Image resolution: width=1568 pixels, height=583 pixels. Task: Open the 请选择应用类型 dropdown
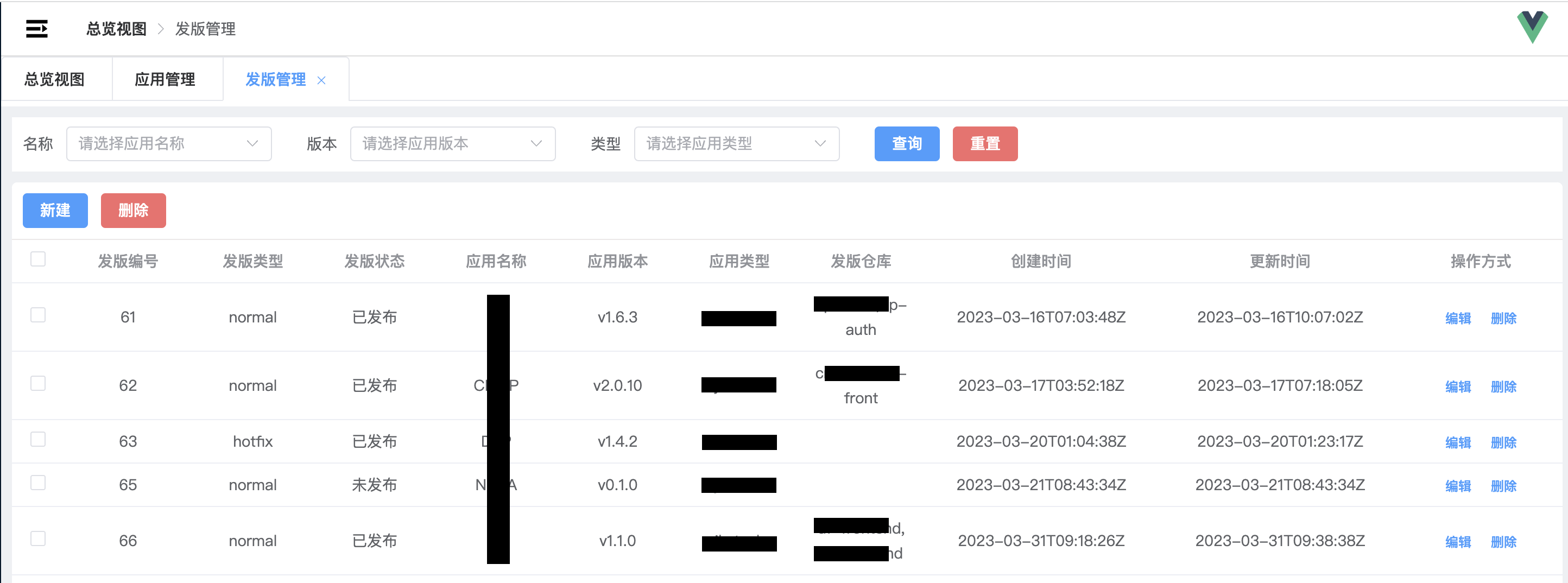[x=737, y=144]
